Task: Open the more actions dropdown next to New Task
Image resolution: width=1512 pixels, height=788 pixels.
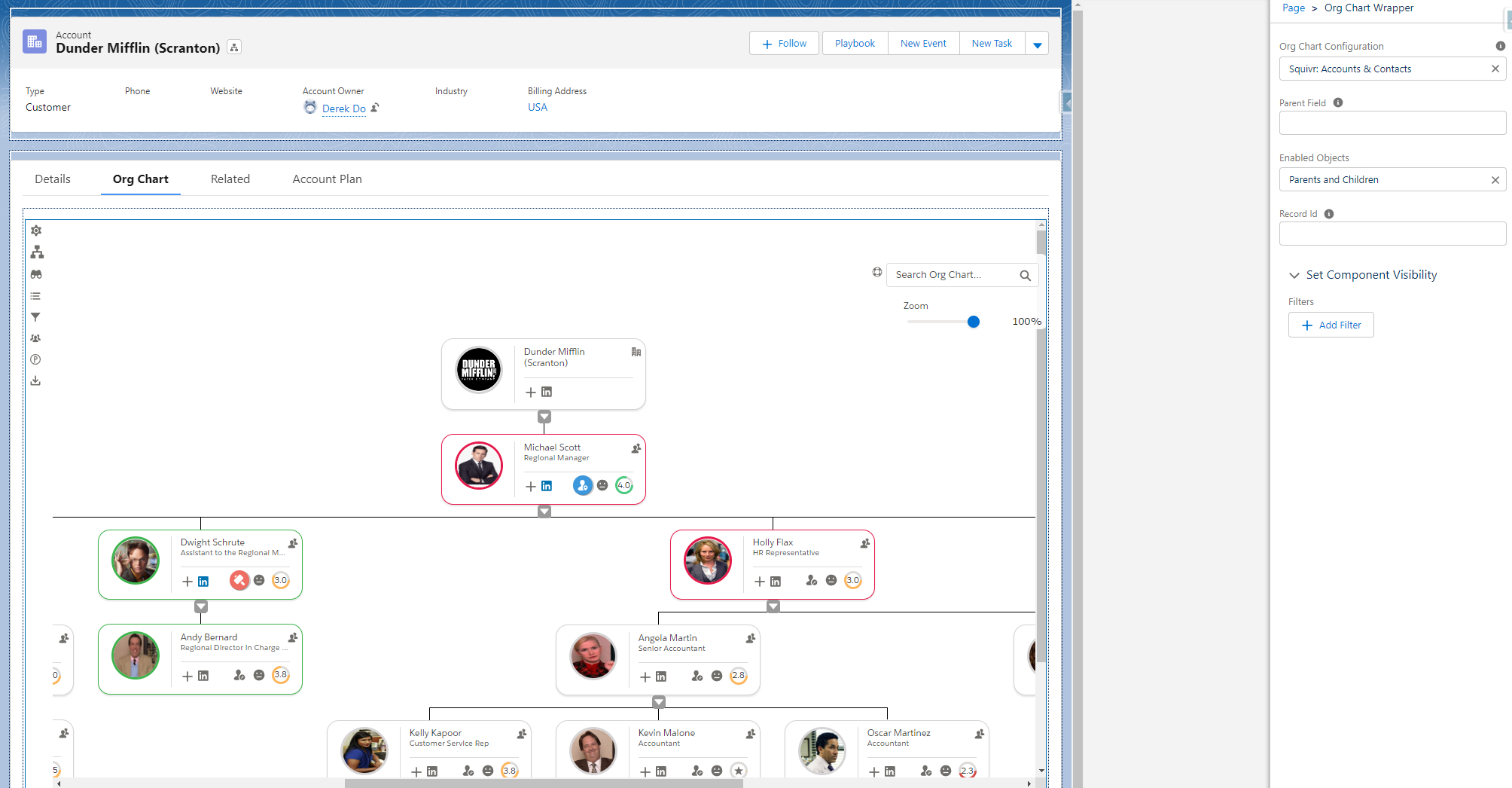Action: [1037, 44]
